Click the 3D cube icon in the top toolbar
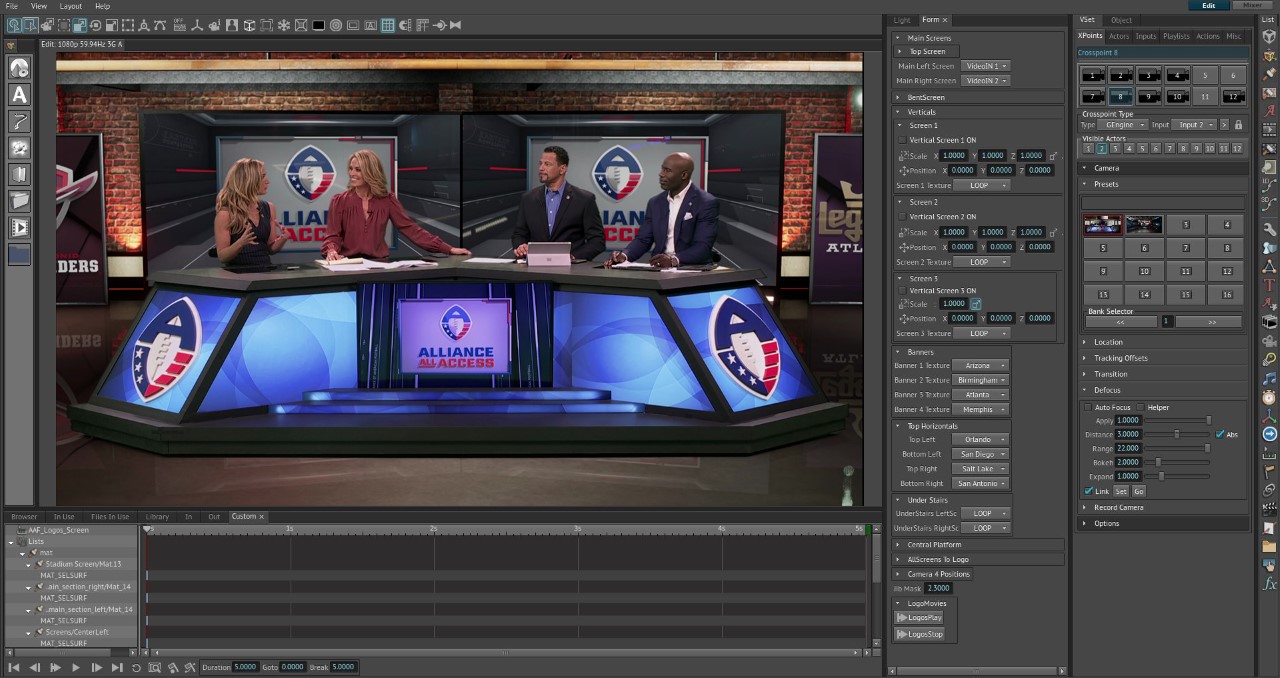This screenshot has width=1280, height=678. (x=250, y=25)
